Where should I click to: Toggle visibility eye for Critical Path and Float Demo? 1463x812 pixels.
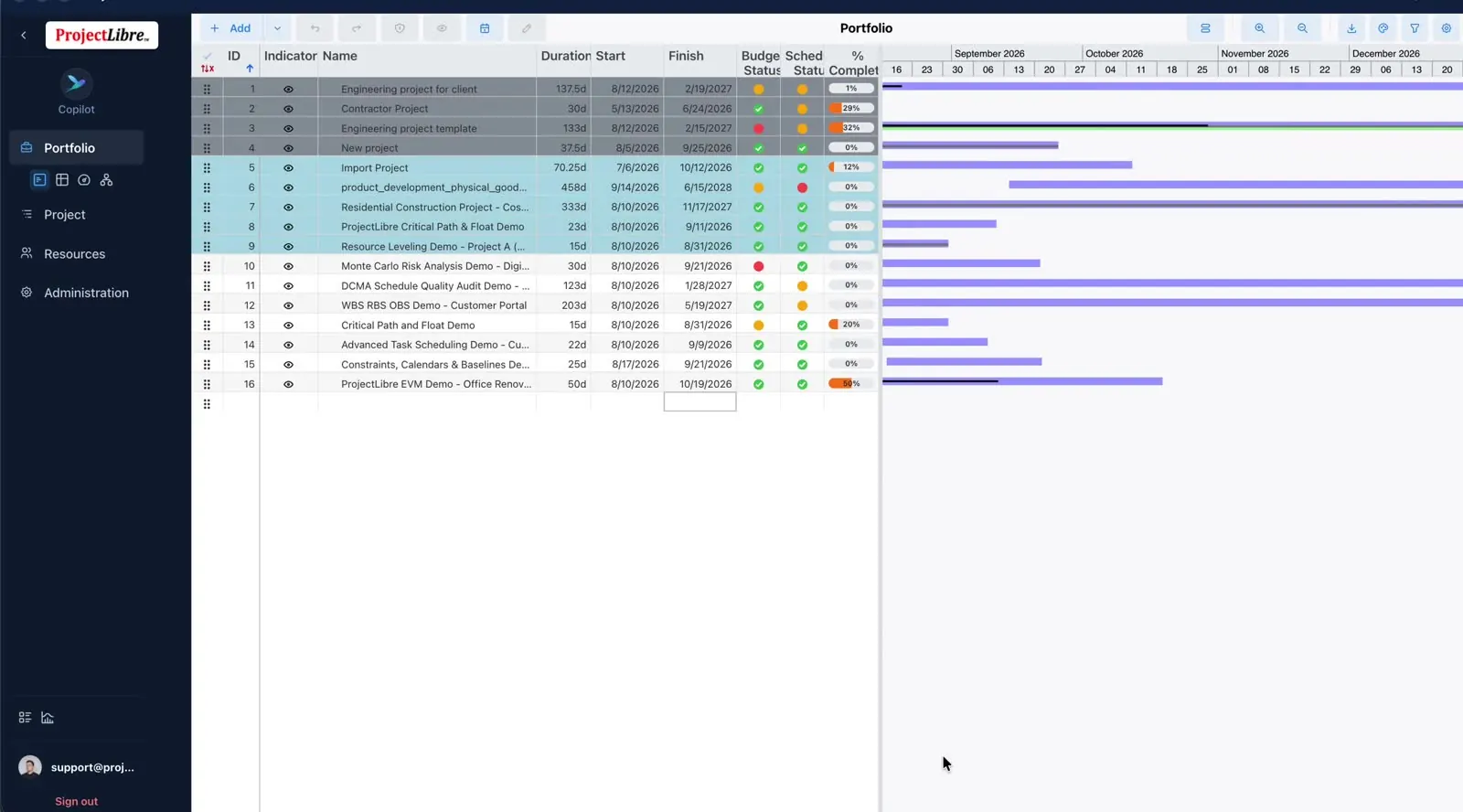coord(288,326)
